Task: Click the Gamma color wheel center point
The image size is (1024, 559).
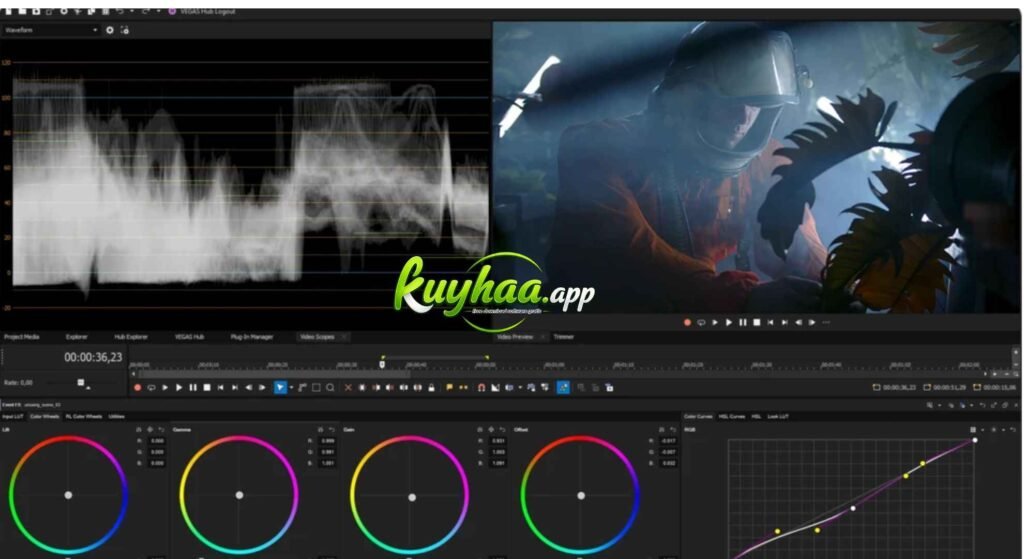Action: (x=239, y=495)
